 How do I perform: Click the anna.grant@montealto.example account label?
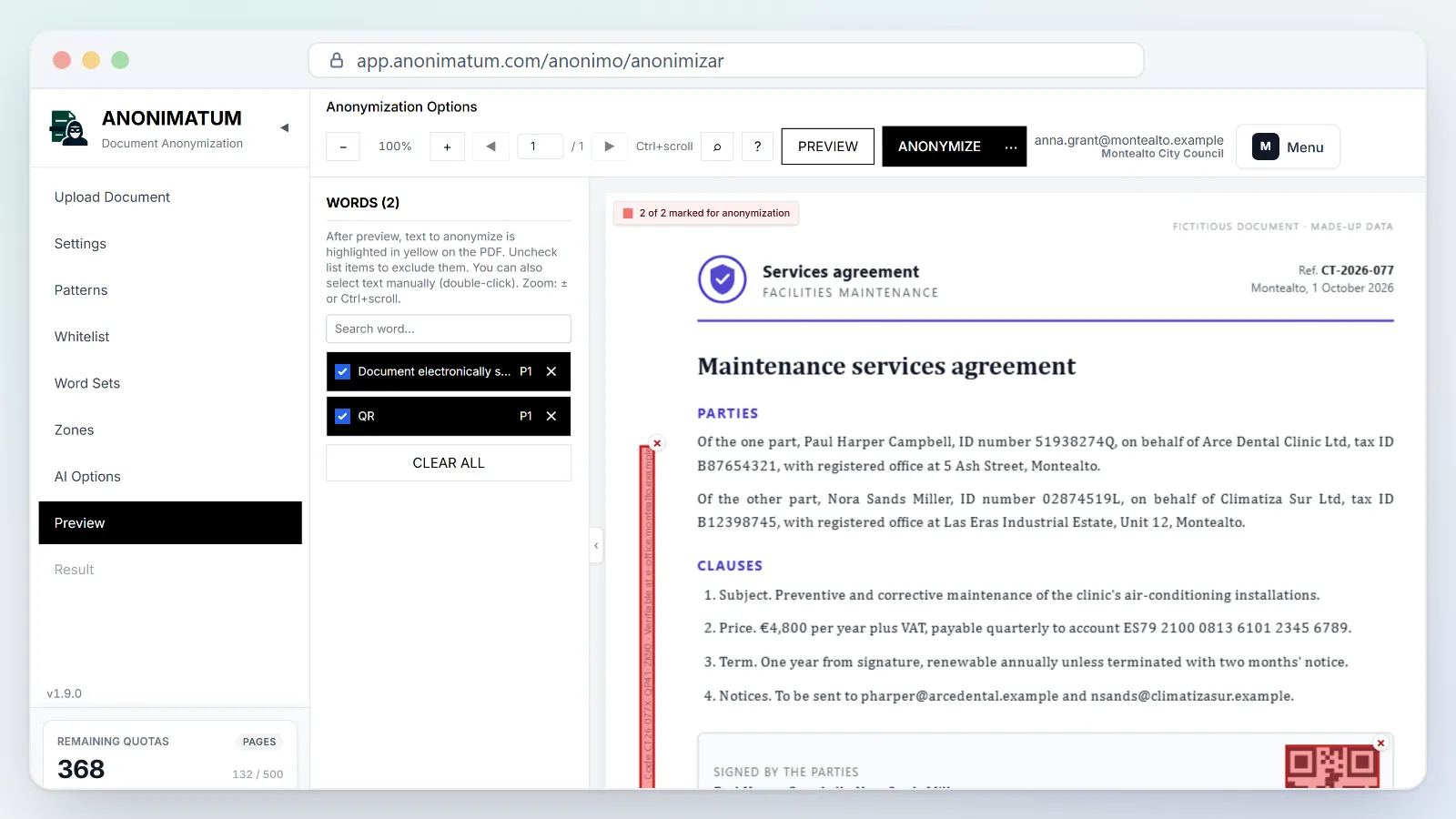(1128, 140)
